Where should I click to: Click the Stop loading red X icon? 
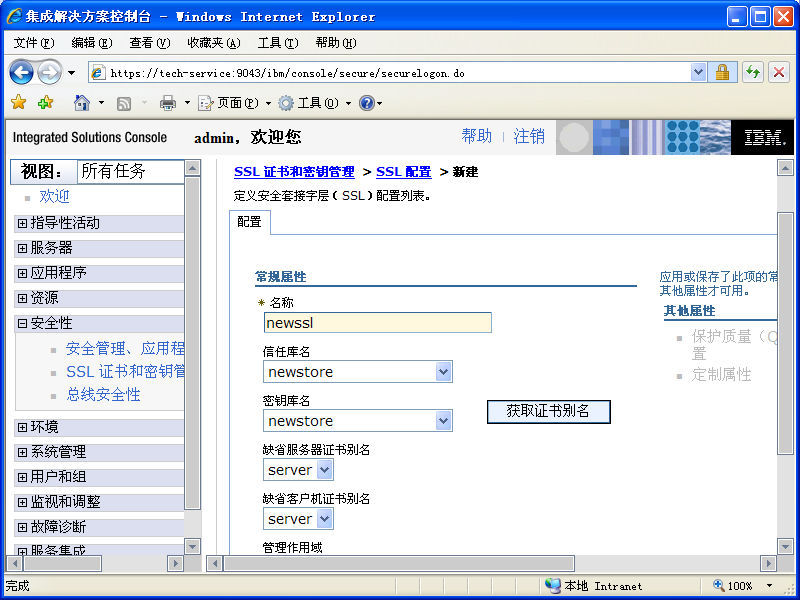pyautogui.click(x=778, y=72)
